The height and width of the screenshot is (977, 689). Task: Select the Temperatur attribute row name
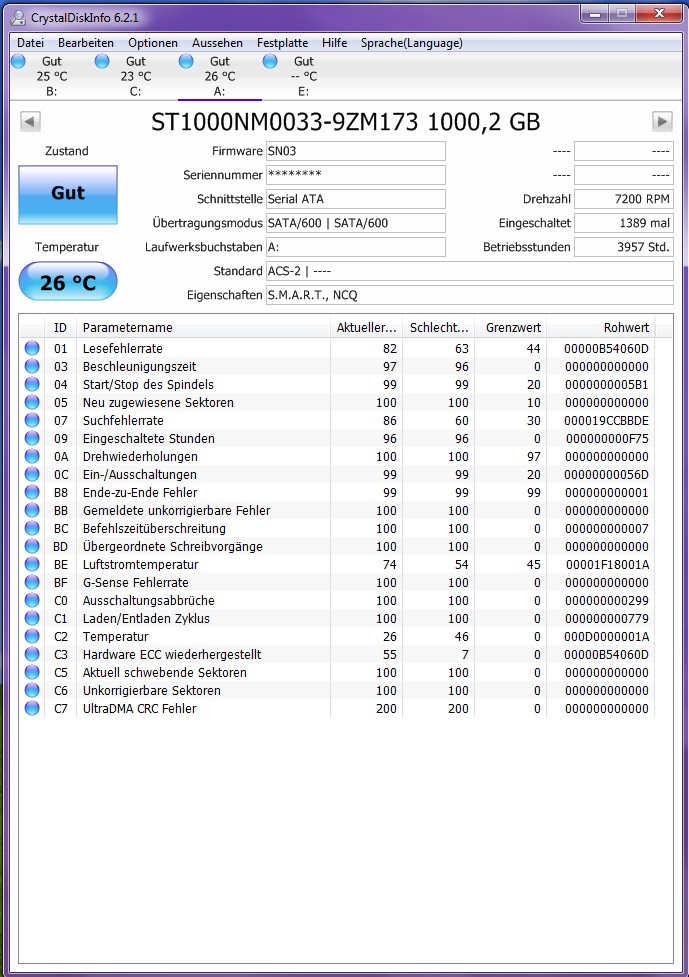(x=116, y=637)
